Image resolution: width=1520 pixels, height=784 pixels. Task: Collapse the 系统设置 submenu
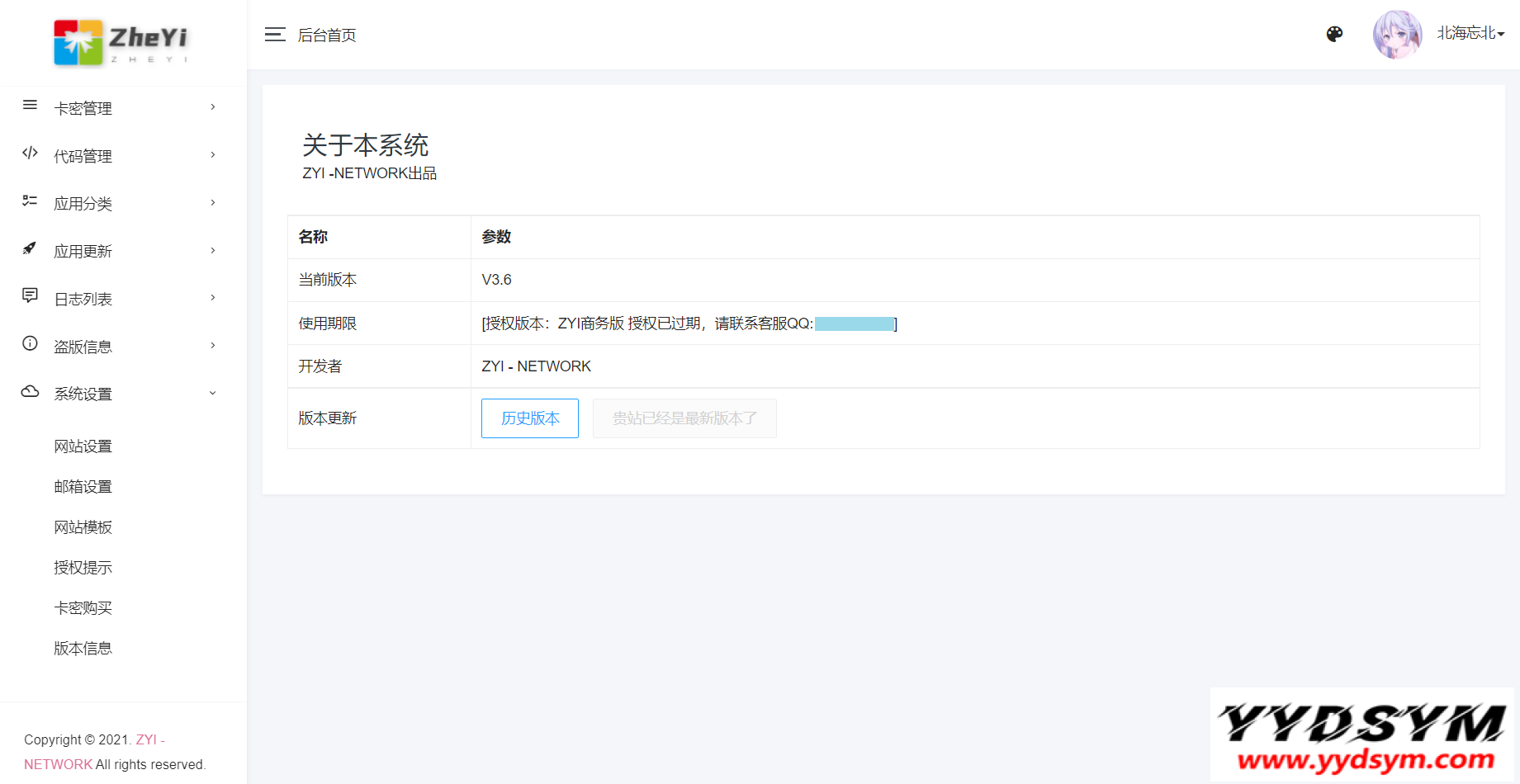click(212, 394)
